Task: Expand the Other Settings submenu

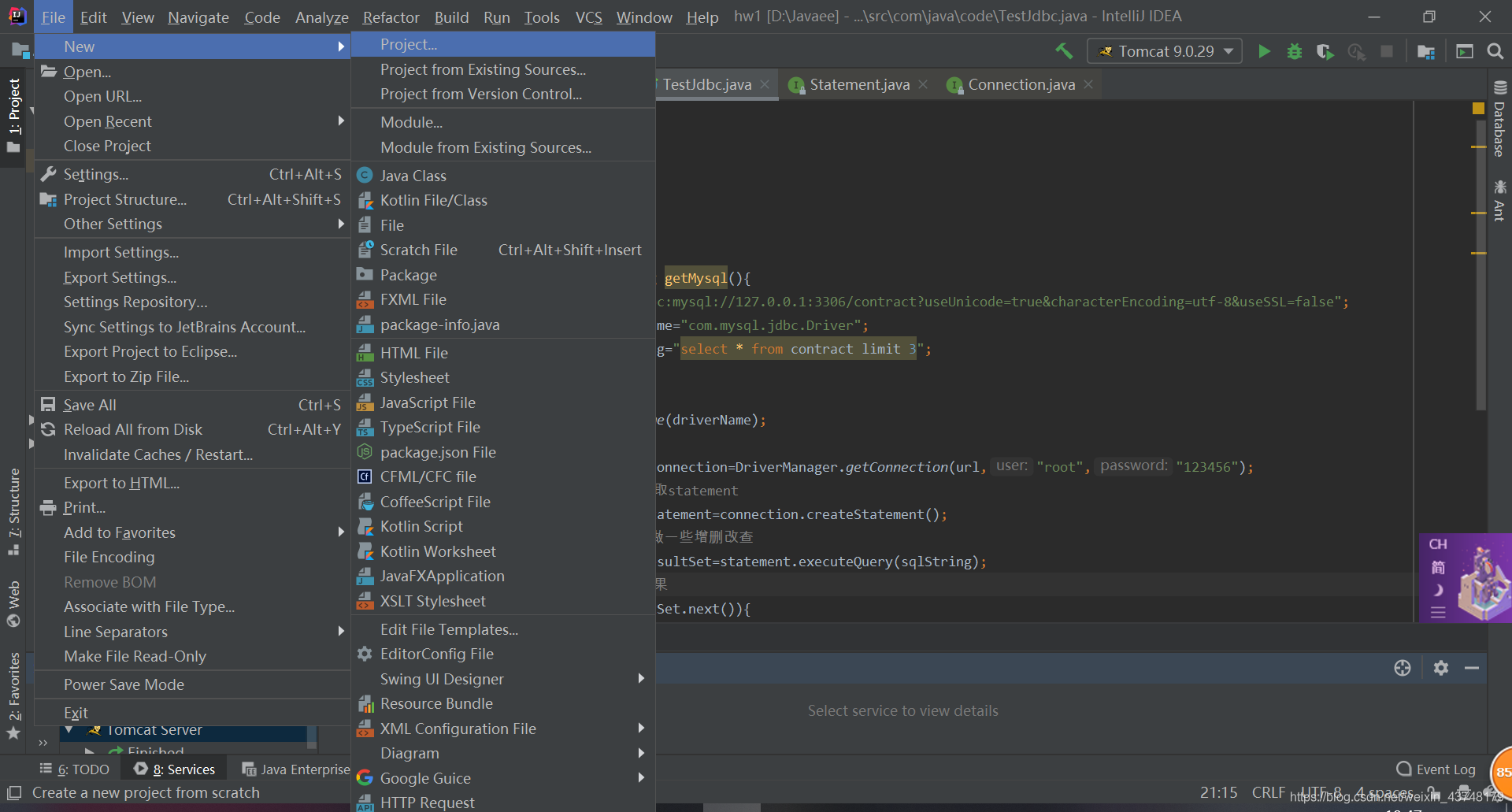Action: [x=192, y=224]
